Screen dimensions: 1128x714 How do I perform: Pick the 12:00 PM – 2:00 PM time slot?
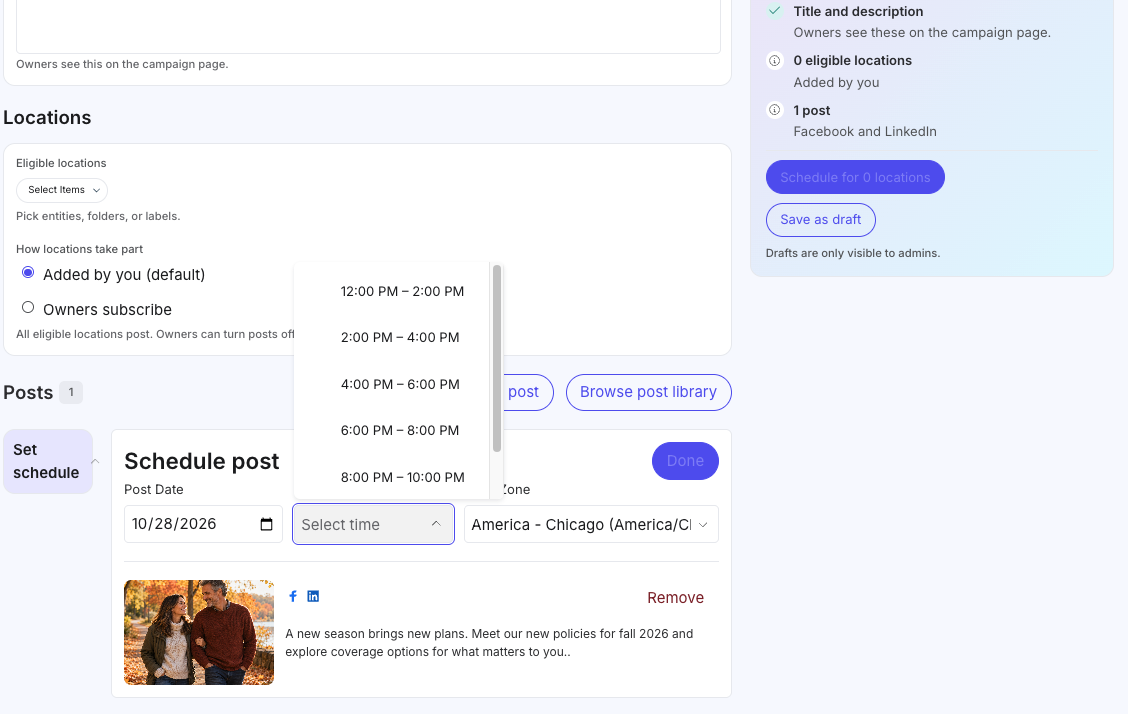coord(402,291)
